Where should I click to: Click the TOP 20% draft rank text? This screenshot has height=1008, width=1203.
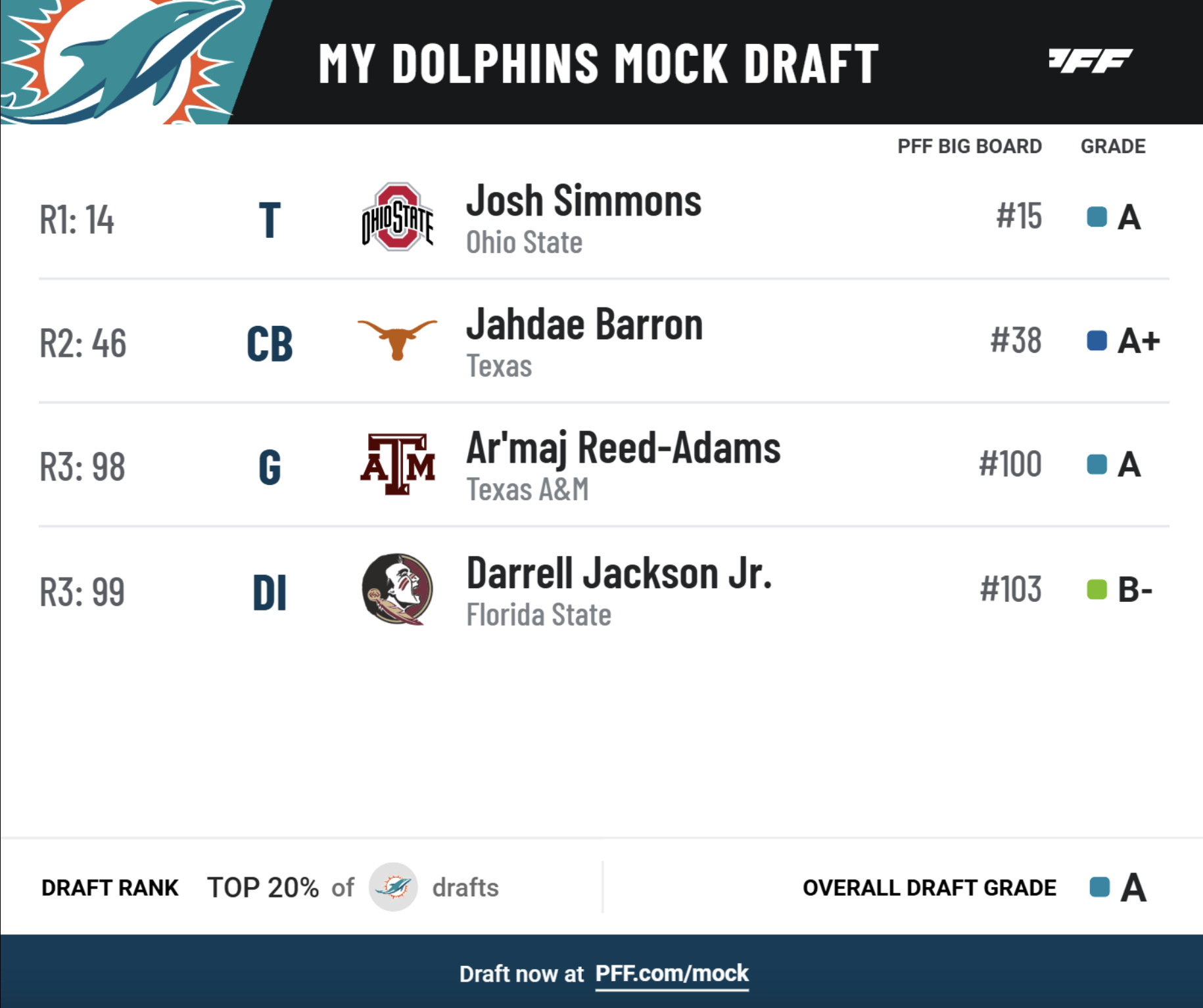point(263,888)
